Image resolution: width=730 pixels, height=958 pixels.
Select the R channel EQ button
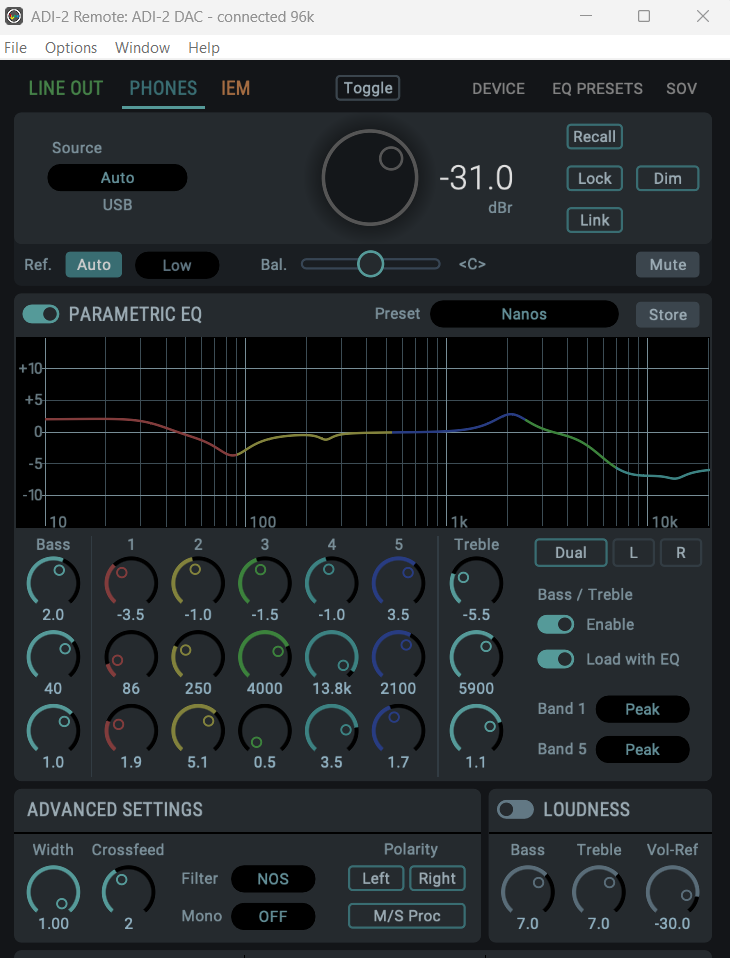[x=681, y=553]
